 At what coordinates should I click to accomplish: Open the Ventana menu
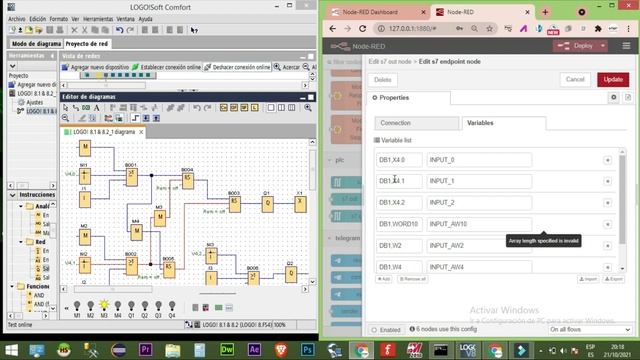pos(125,19)
